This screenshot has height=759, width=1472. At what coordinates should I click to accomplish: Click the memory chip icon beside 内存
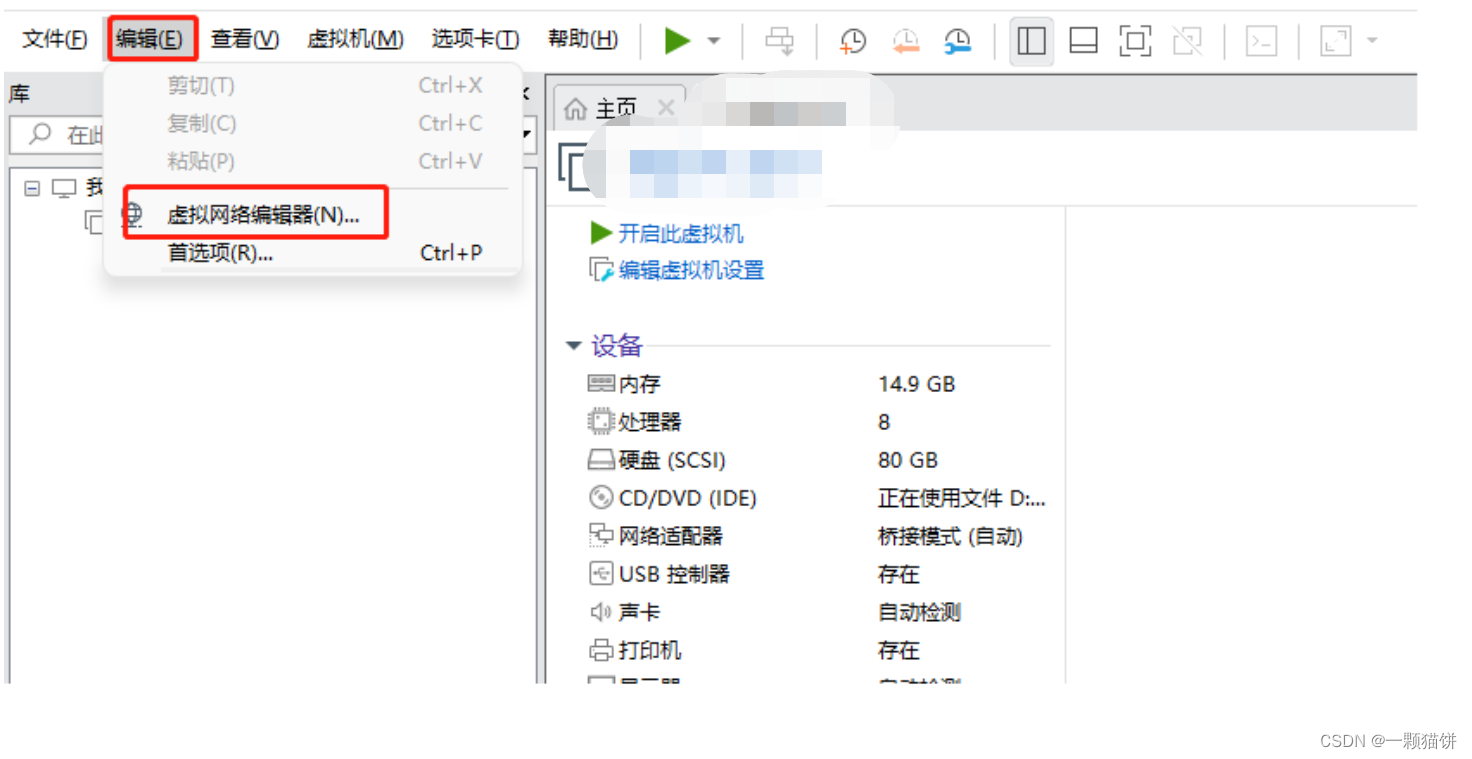tap(600, 384)
